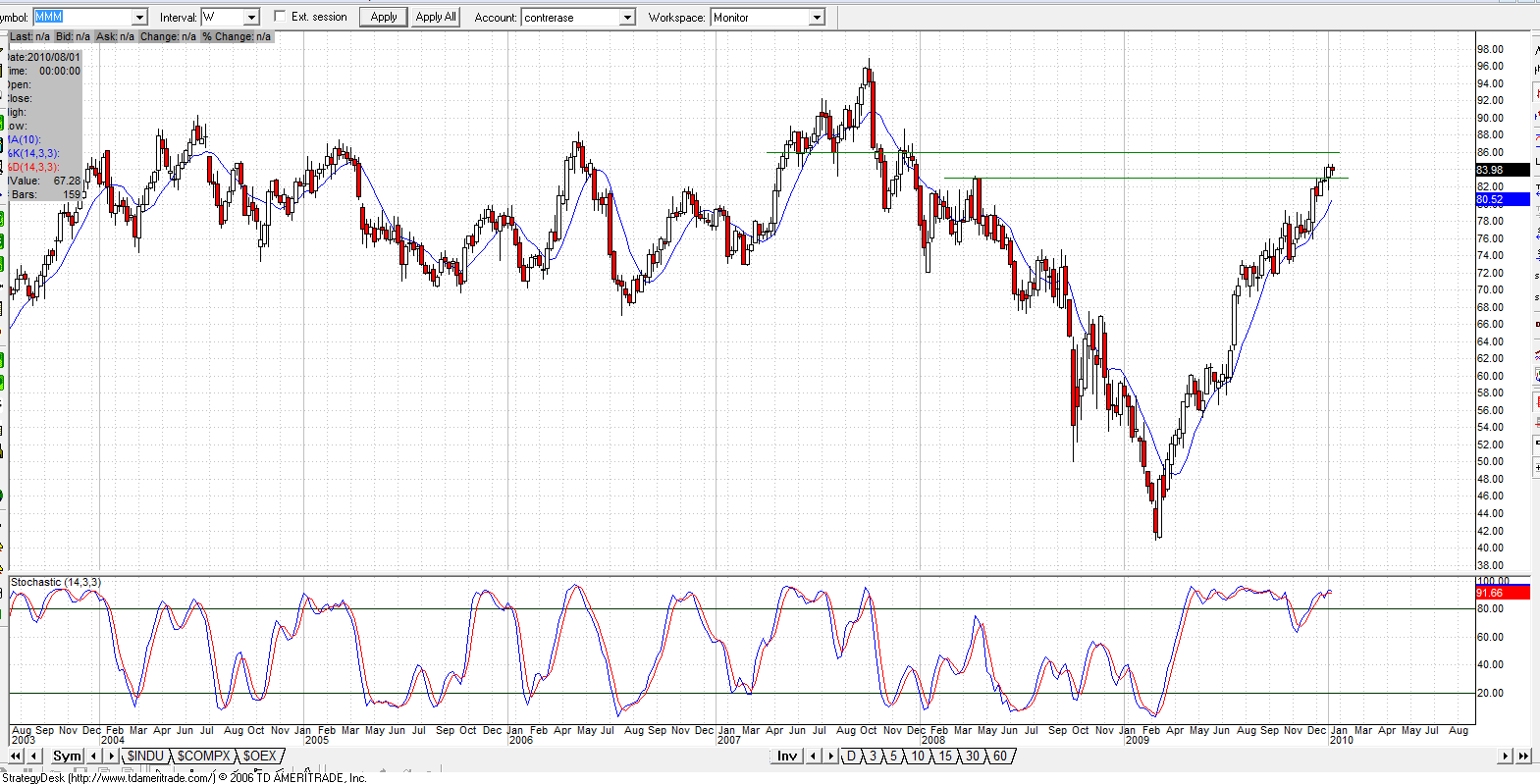This screenshot has height=784, width=1540.
Task: Expand the Interval dropdown
Action: pos(251,18)
